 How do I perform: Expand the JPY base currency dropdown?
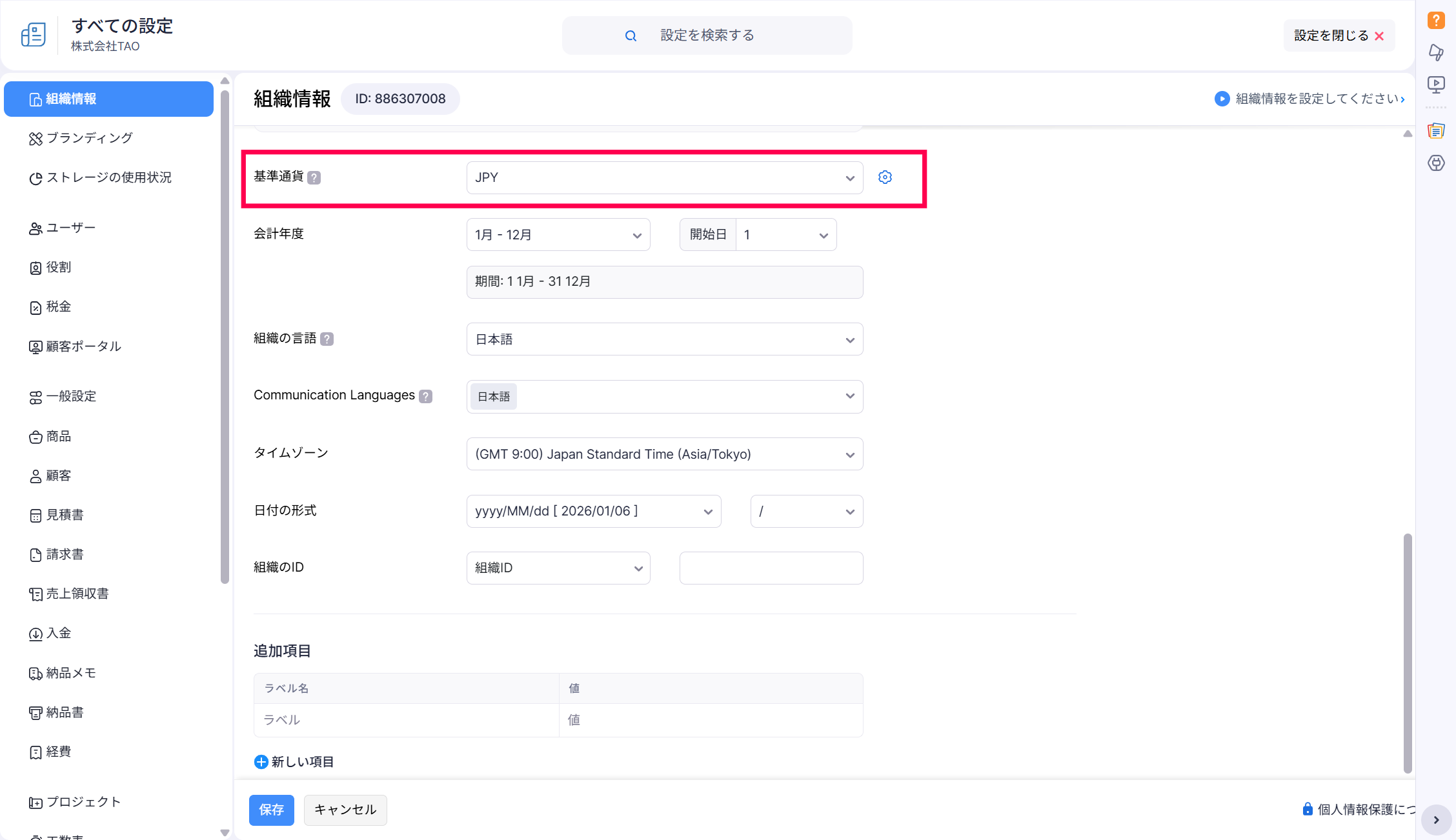point(664,177)
